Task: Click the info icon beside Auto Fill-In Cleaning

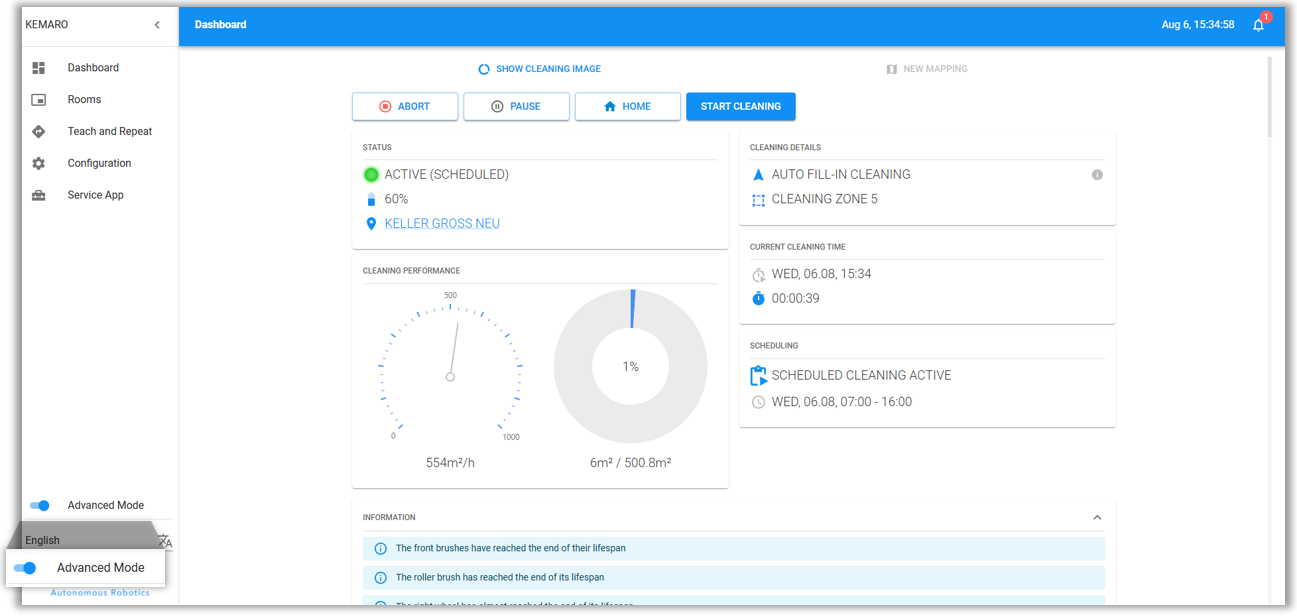Action: (1097, 175)
